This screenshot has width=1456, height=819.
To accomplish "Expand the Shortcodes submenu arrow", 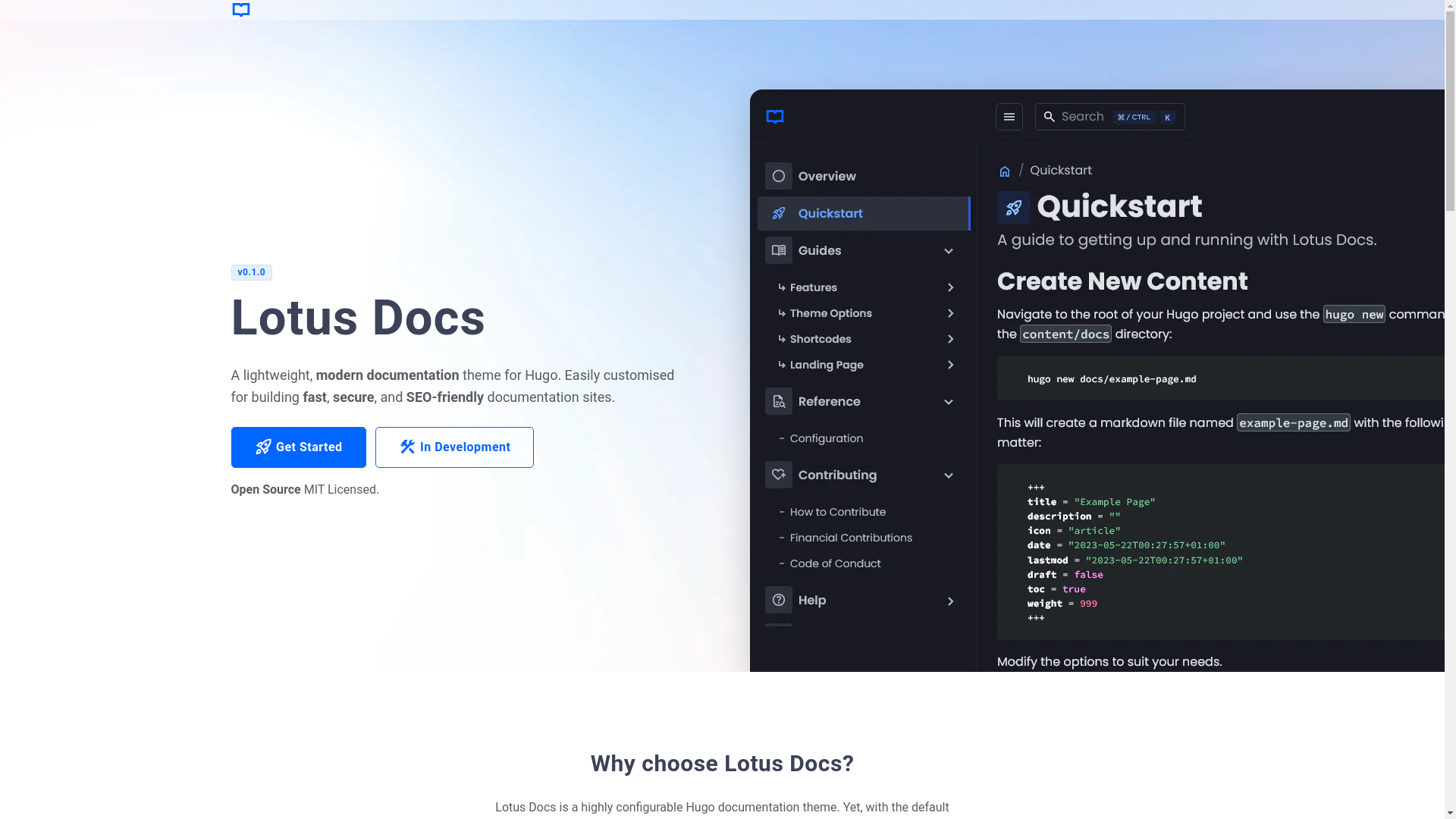I will pyautogui.click(x=950, y=339).
